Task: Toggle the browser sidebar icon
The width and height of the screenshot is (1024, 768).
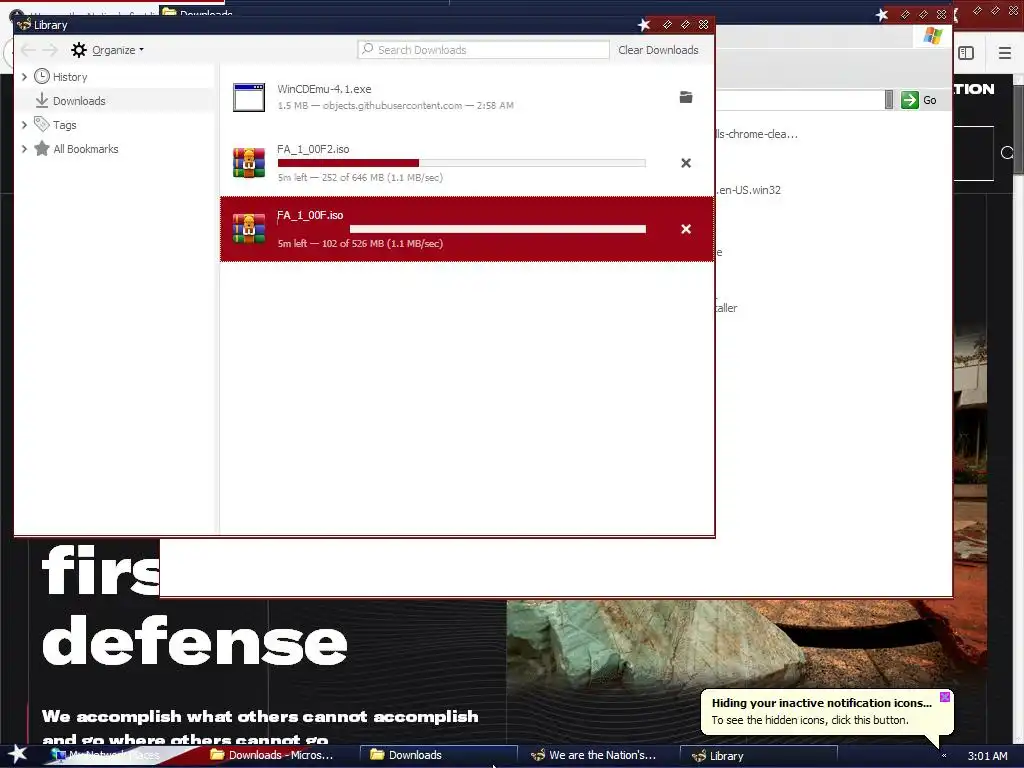Action: (967, 53)
